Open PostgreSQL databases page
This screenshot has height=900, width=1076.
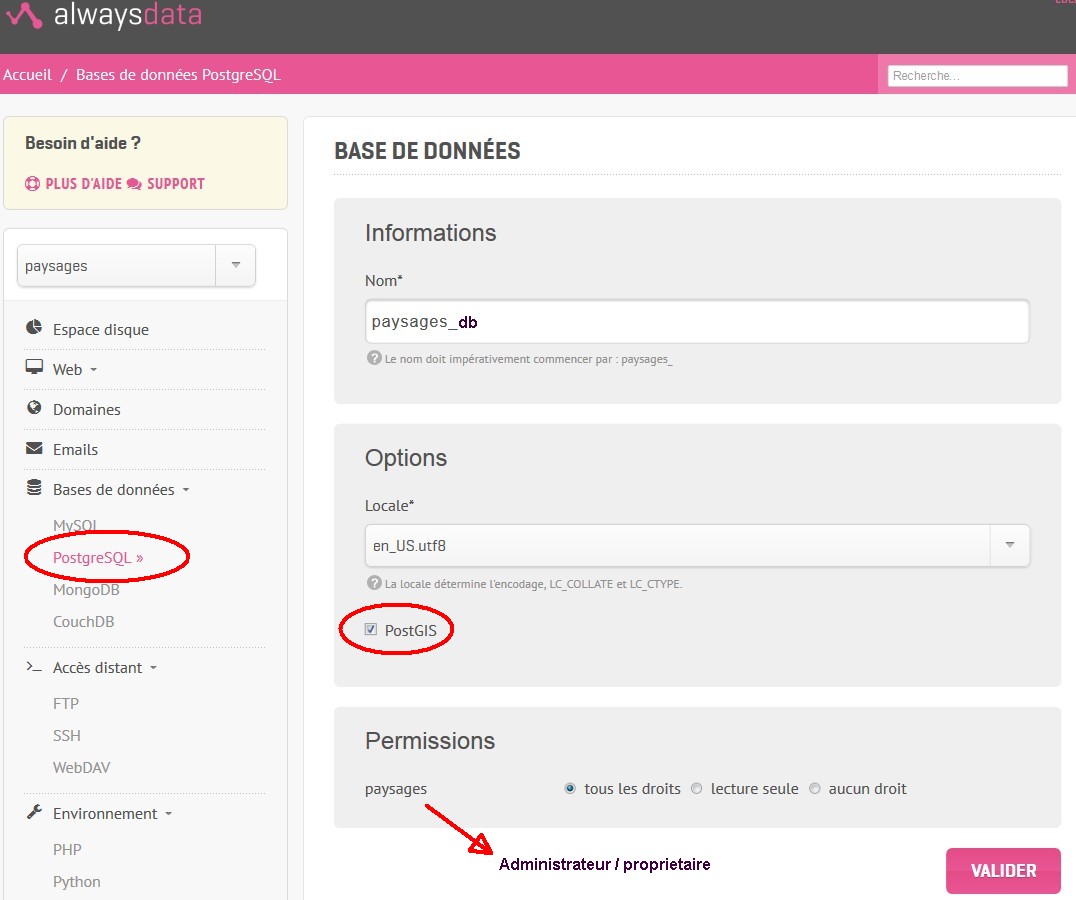[x=98, y=558]
